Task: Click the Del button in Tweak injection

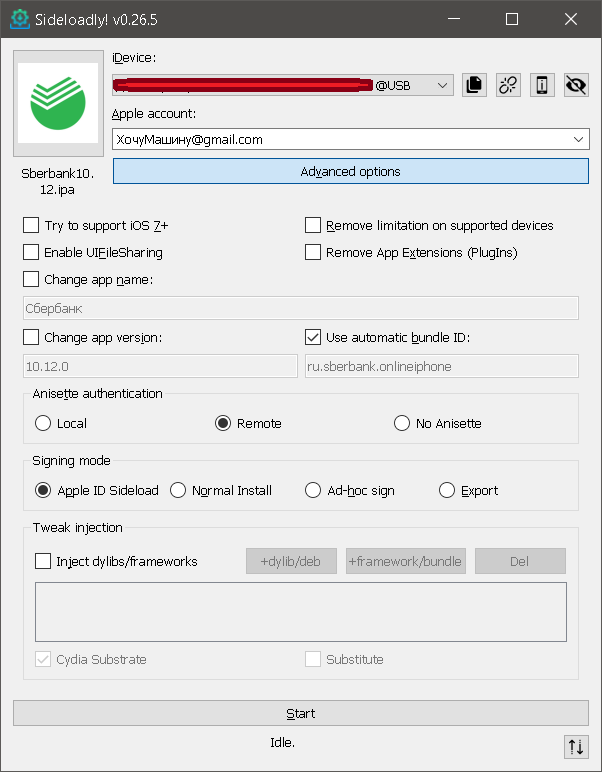Action: 520,561
